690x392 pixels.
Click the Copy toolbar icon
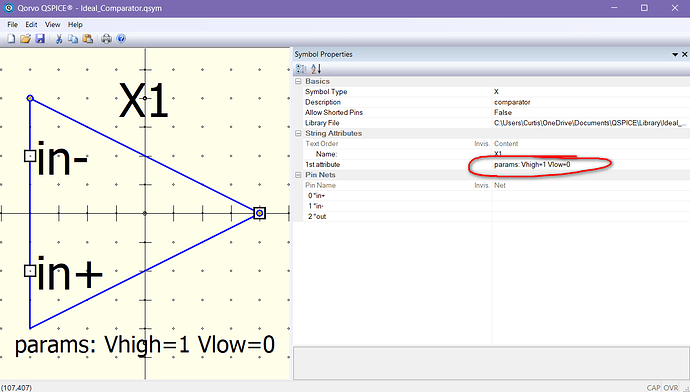[73, 39]
